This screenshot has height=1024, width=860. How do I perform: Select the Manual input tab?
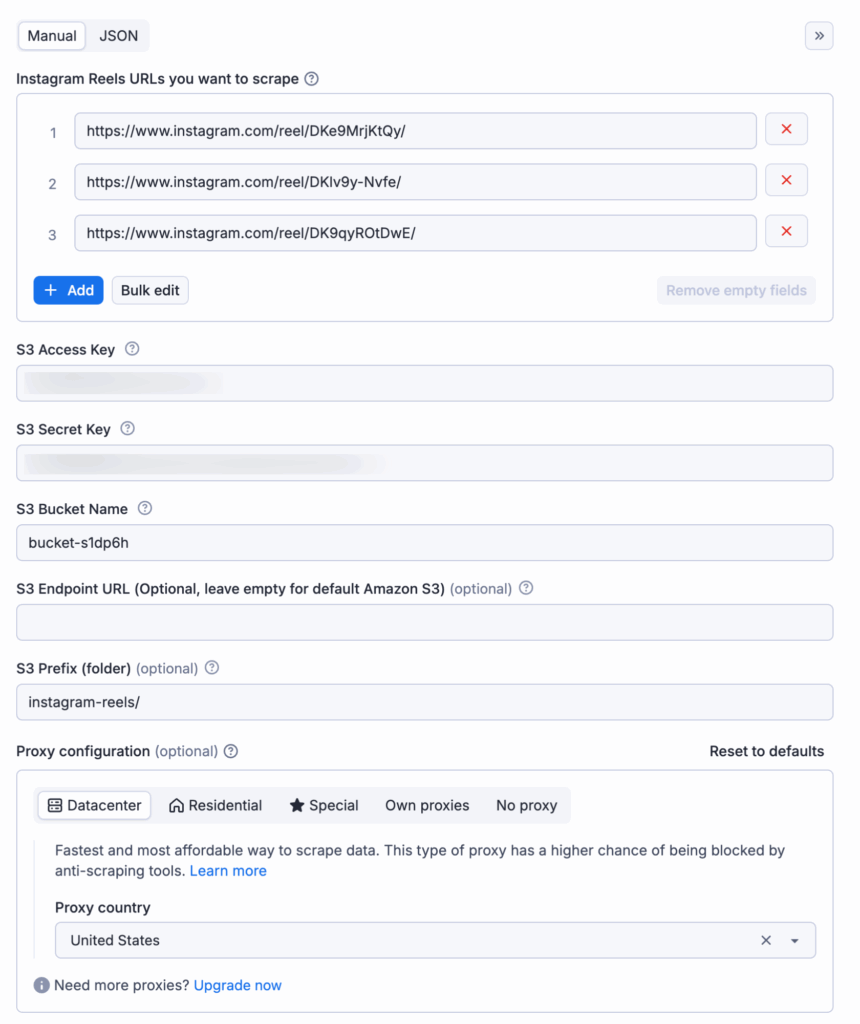[x=52, y=36]
